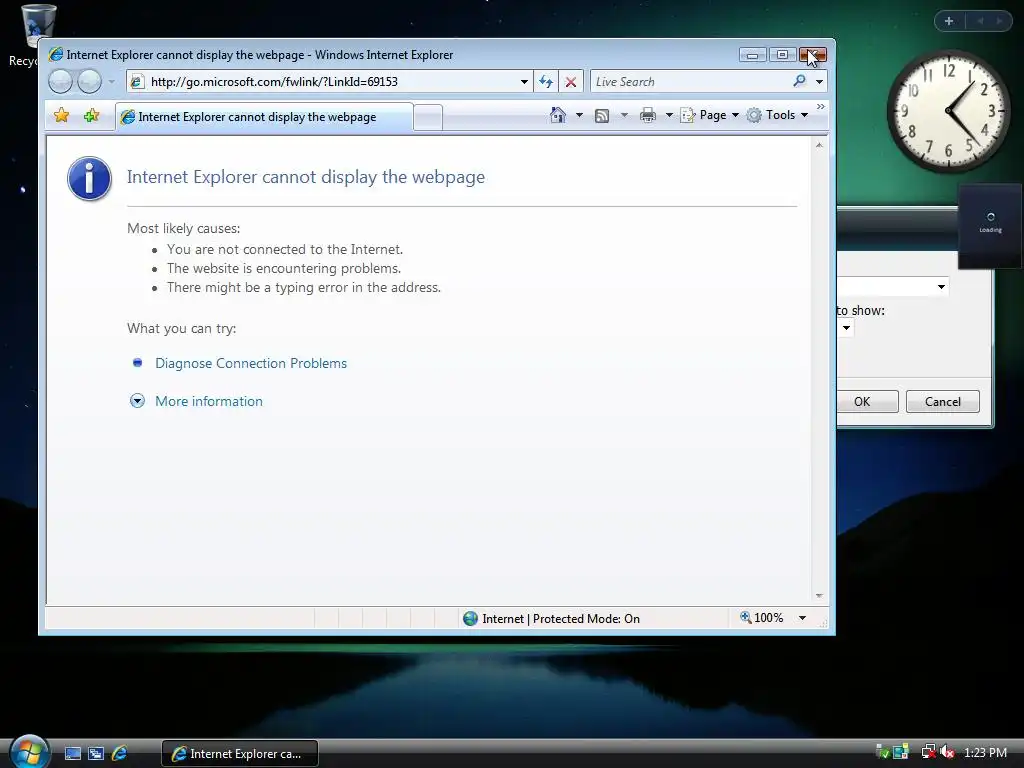Click the Refresh button beside the address bar
Screen dimensions: 1024x768
(546, 82)
